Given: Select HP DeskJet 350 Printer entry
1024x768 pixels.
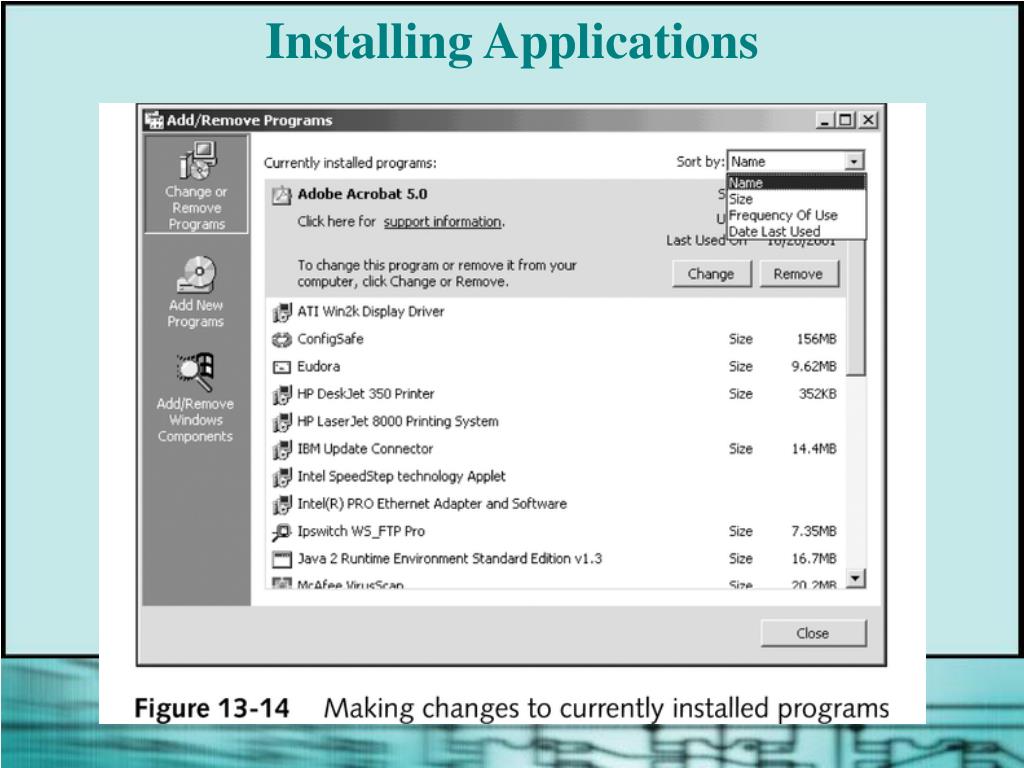Looking at the screenshot, I should (556, 394).
